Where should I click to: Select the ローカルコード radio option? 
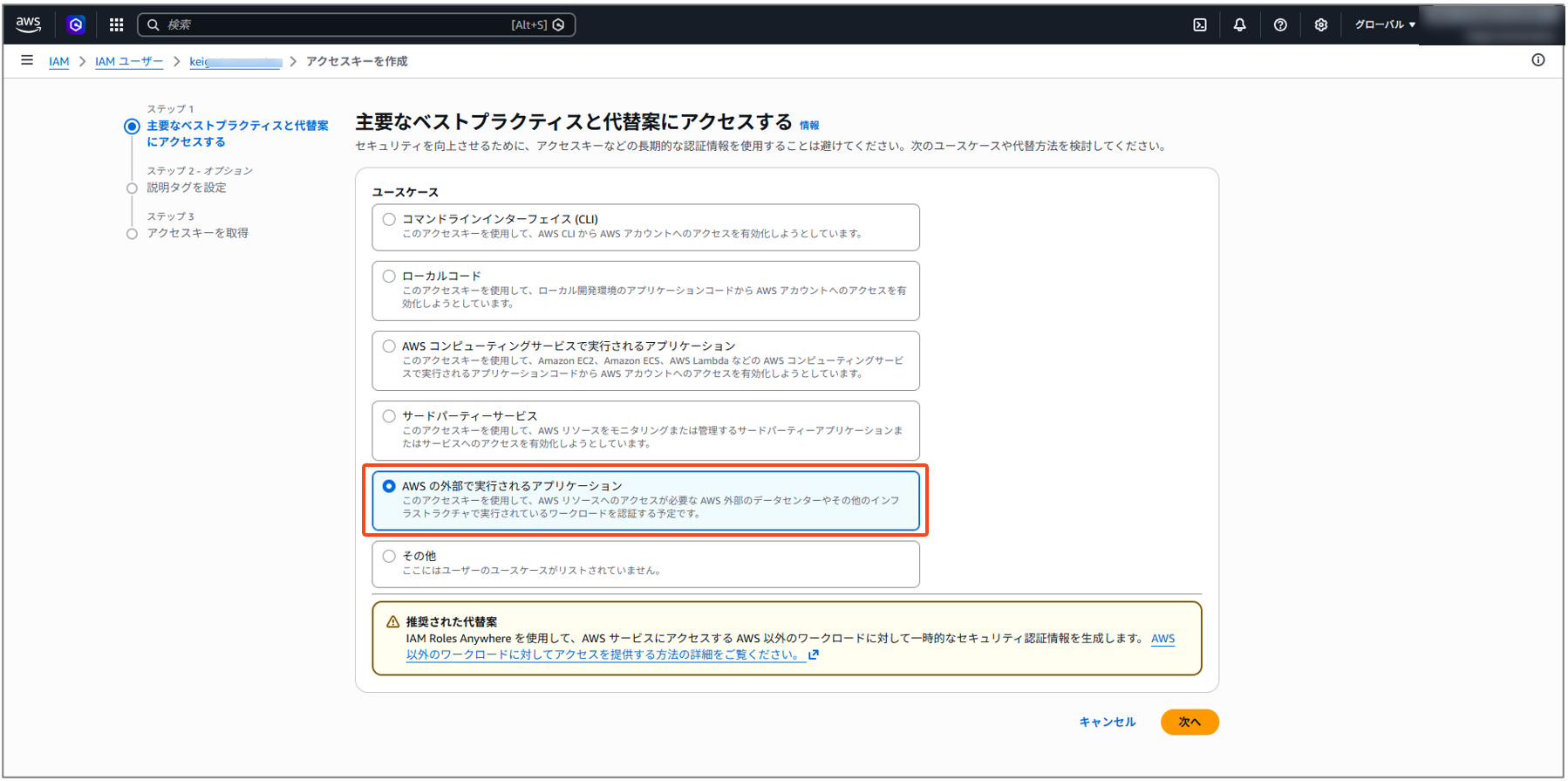(x=389, y=276)
